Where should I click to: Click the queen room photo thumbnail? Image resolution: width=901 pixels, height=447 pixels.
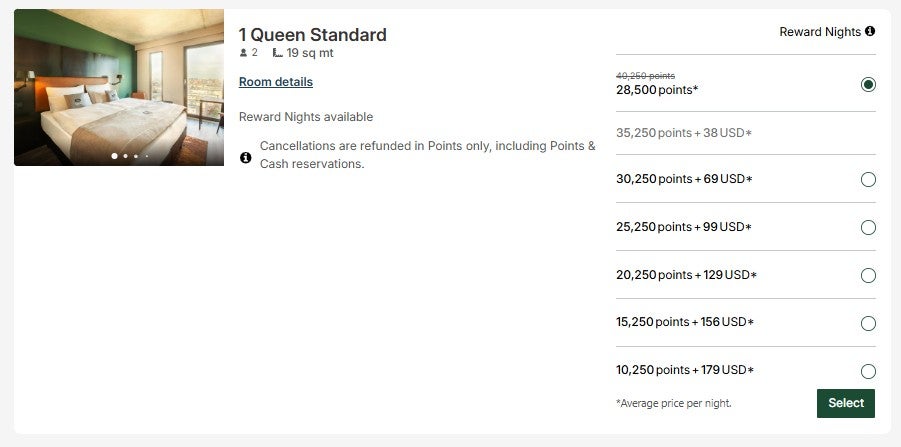point(119,88)
